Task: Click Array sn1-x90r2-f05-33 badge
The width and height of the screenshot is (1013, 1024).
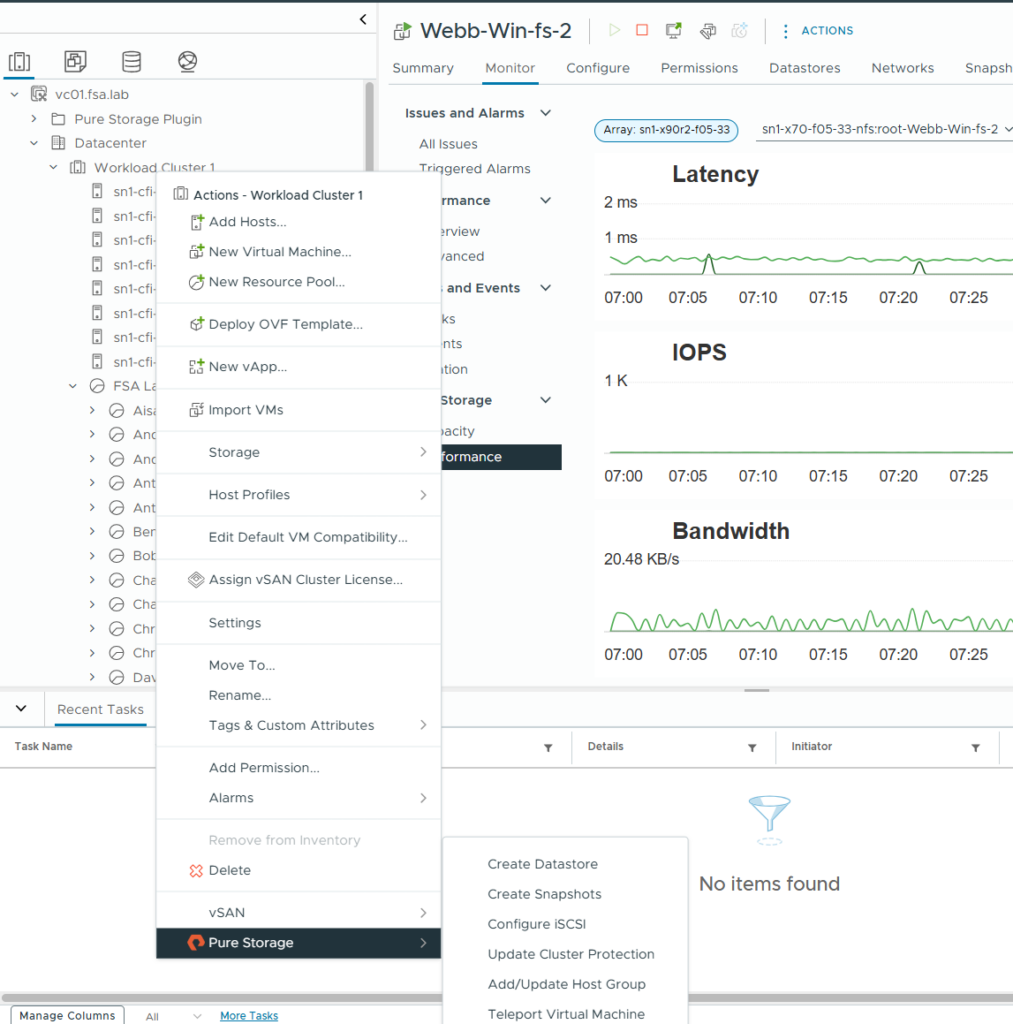Action: point(666,129)
